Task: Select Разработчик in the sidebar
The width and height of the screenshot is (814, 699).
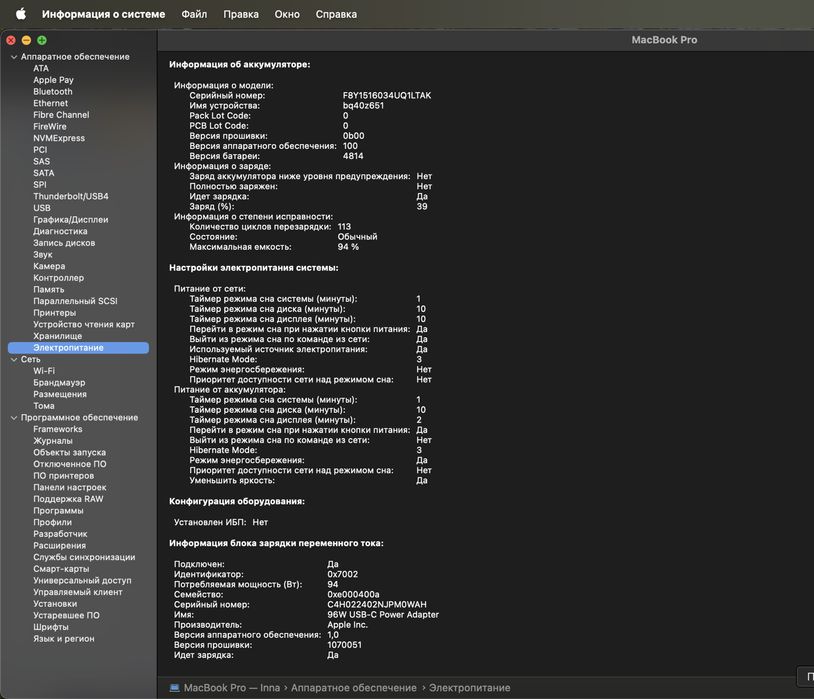Action: [x=61, y=534]
